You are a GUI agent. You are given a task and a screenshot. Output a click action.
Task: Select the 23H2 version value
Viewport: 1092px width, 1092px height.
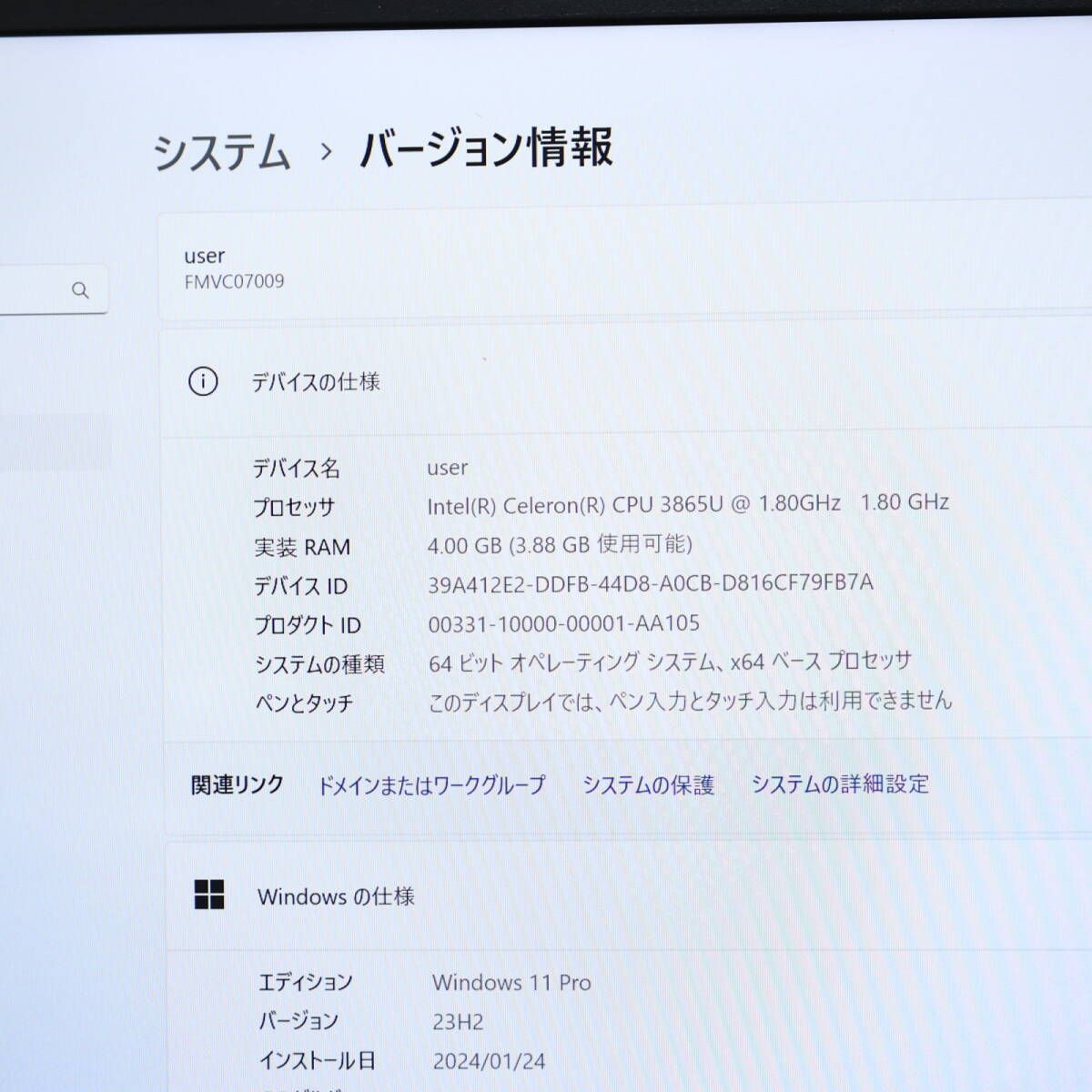point(458,1022)
